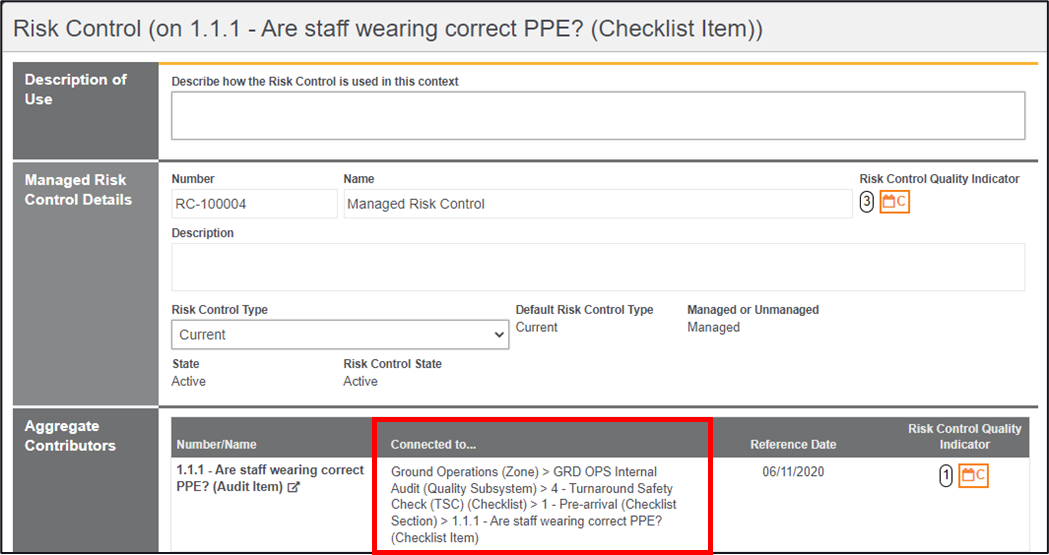Click the Name field with Managed Risk Control
Viewport: 1049px width, 555px height.
[x=597, y=204]
